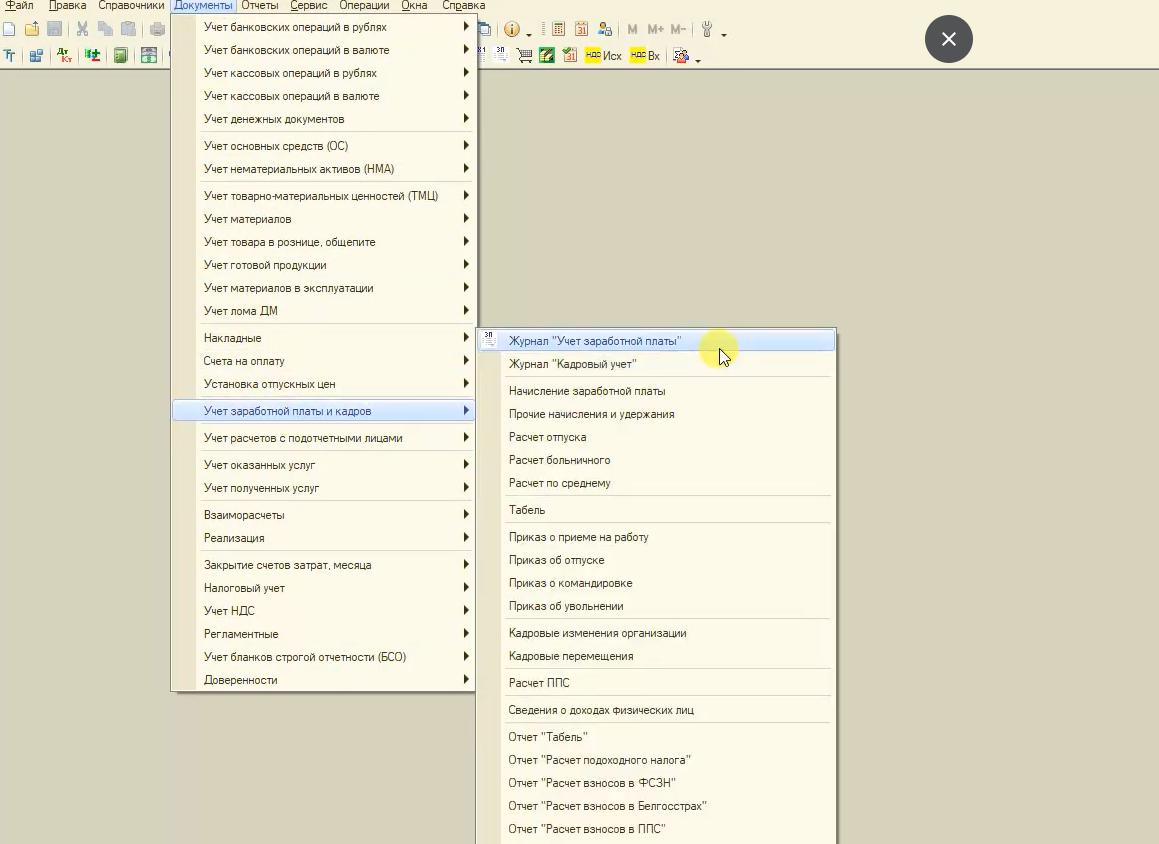The height and width of the screenshot is (844, 1159).
Task: Choose Расчет больничного item
Action: pyautogui.click(x=656, y=460)
